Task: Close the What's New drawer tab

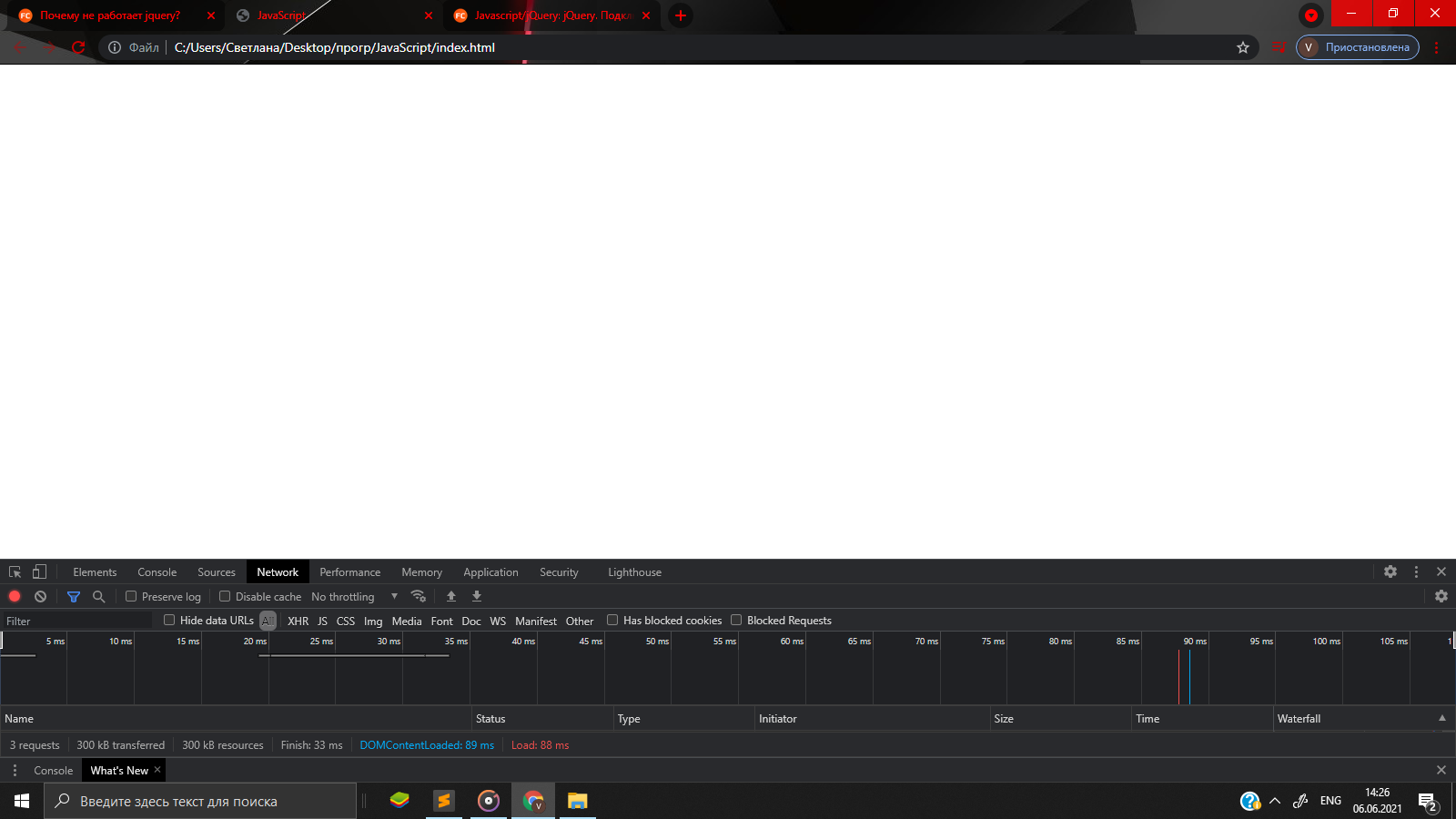Action: click(x=157, y=770)
